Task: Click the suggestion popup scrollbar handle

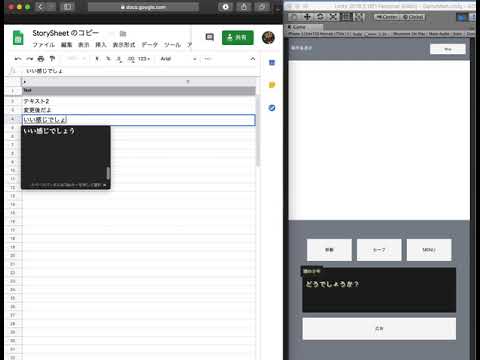Action: point(108,173)
